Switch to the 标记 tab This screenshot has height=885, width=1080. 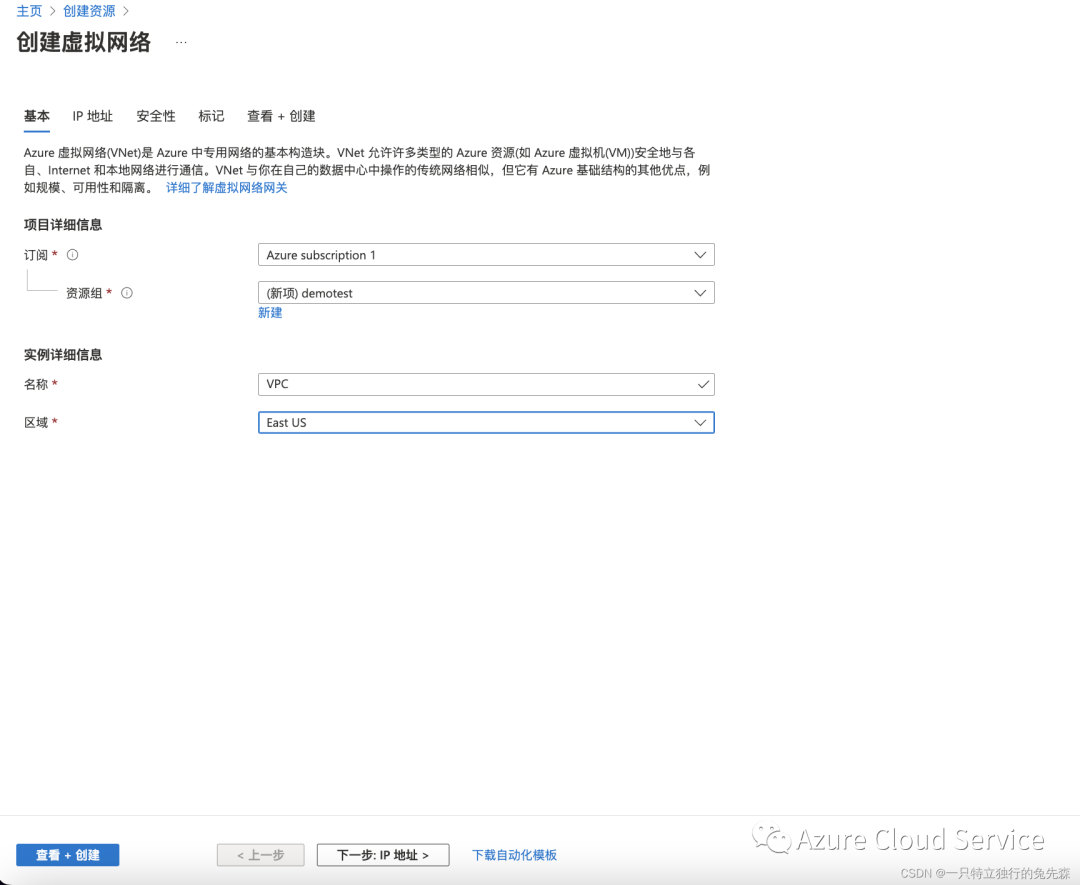tap(211, 116)
